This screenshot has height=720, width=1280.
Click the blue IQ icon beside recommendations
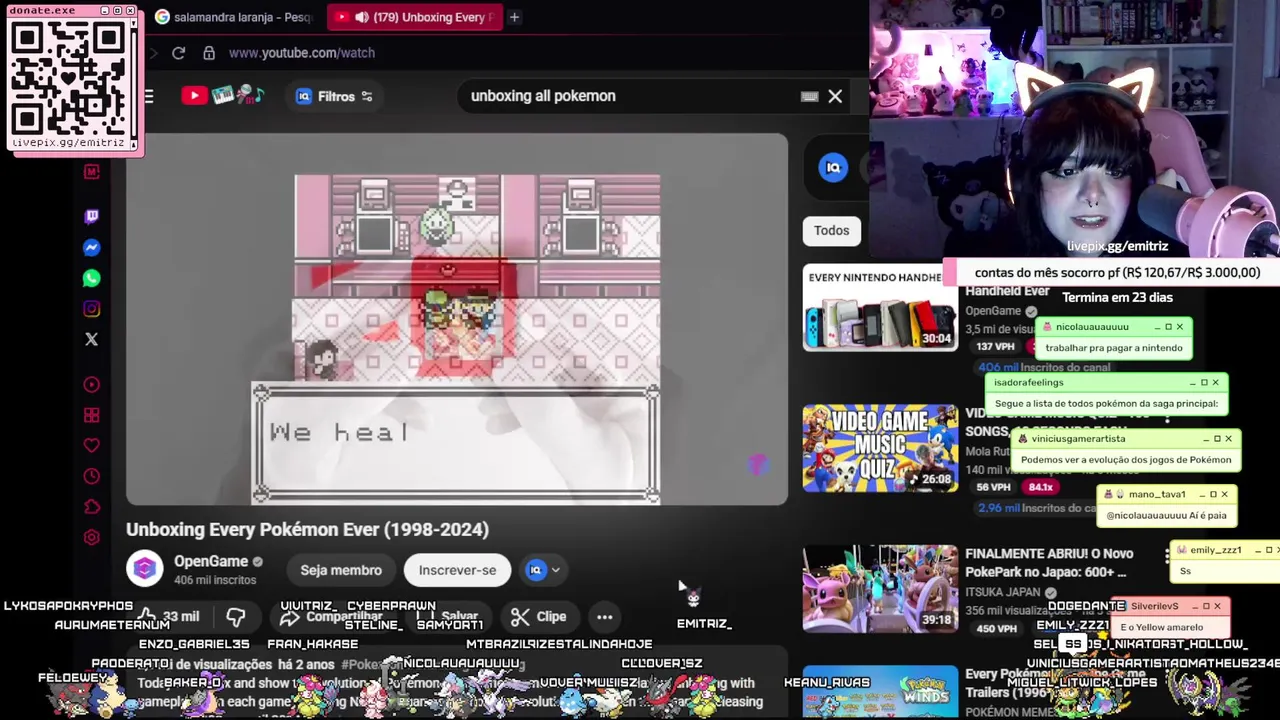[x=833, y=167]
